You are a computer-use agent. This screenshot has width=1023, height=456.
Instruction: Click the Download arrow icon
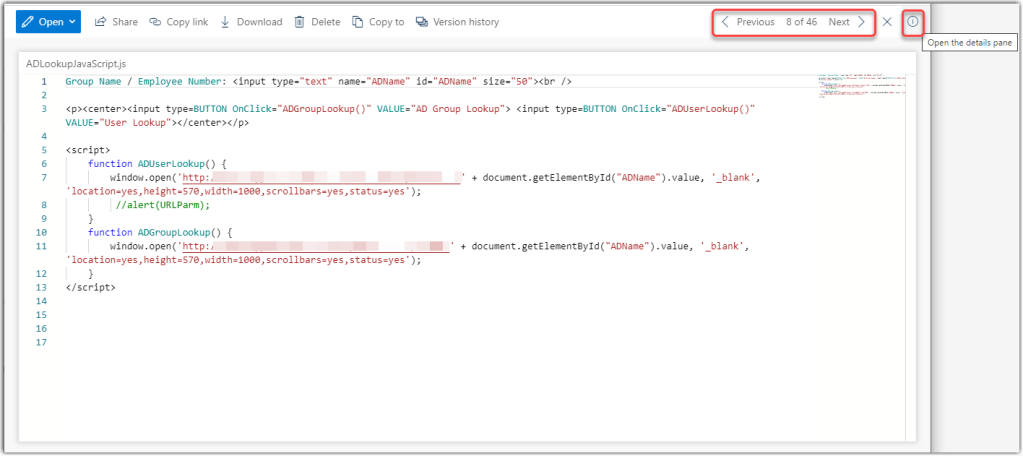click(225, 22)
